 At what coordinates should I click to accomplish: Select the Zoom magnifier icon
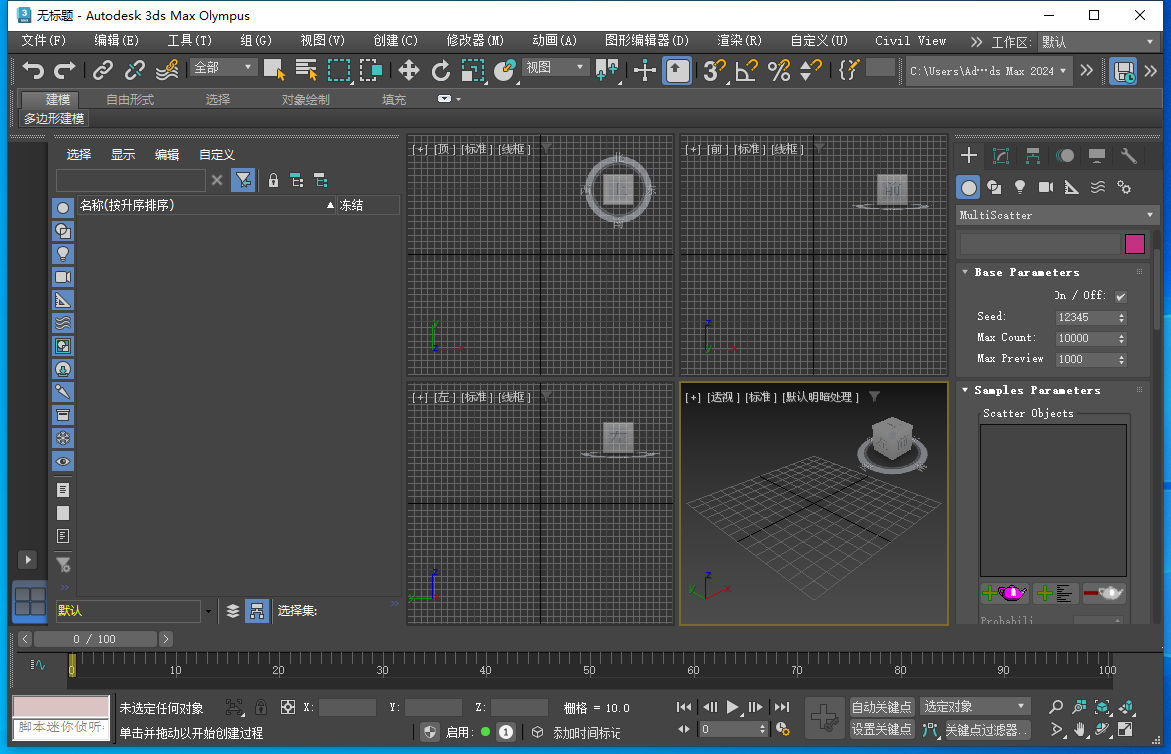tap(1057, 706)
